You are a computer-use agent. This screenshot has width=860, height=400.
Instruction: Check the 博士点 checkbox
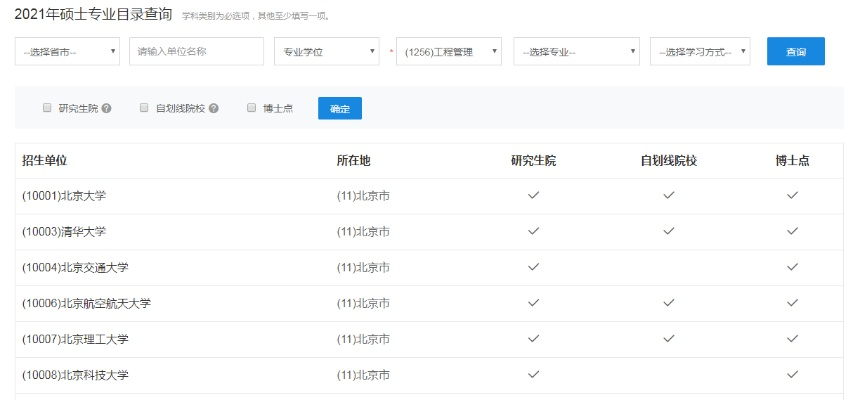252,108
